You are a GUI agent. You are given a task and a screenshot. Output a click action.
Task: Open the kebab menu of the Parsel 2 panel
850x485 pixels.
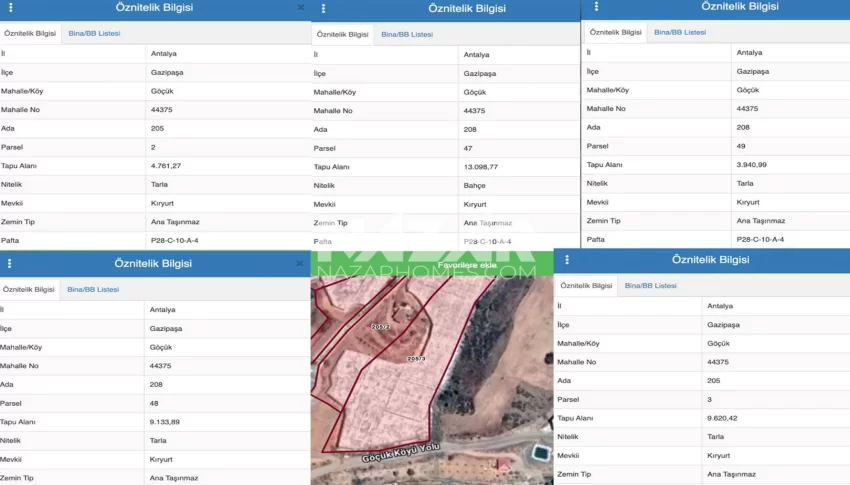10,8
